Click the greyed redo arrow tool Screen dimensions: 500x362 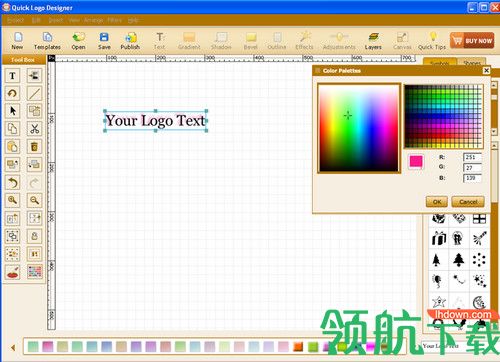(34, 182)
